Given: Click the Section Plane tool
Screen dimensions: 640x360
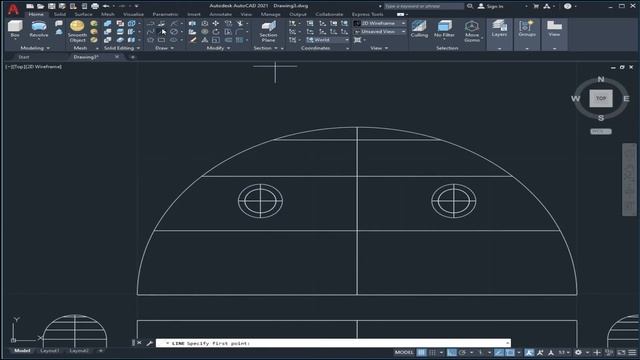Looking at the screenshot, I should click(x=268, y=31).
